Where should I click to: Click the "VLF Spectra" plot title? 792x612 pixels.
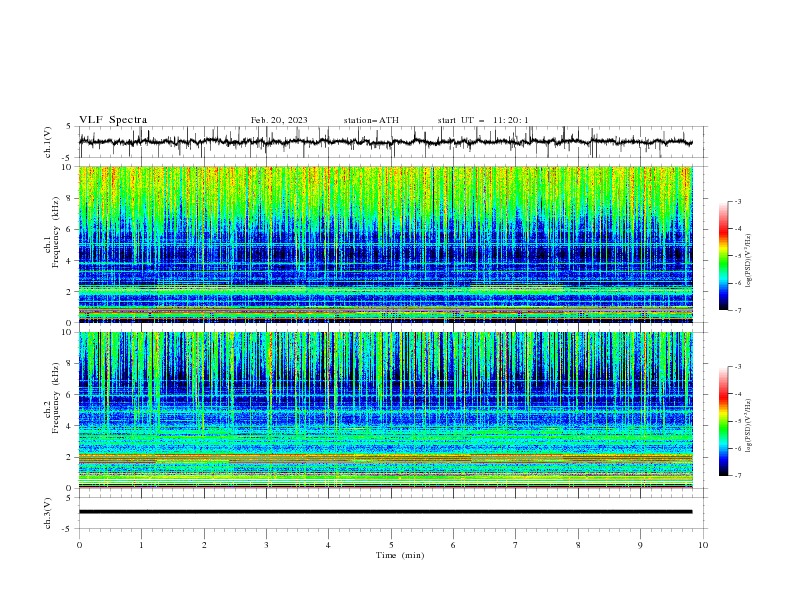point(113,120)
